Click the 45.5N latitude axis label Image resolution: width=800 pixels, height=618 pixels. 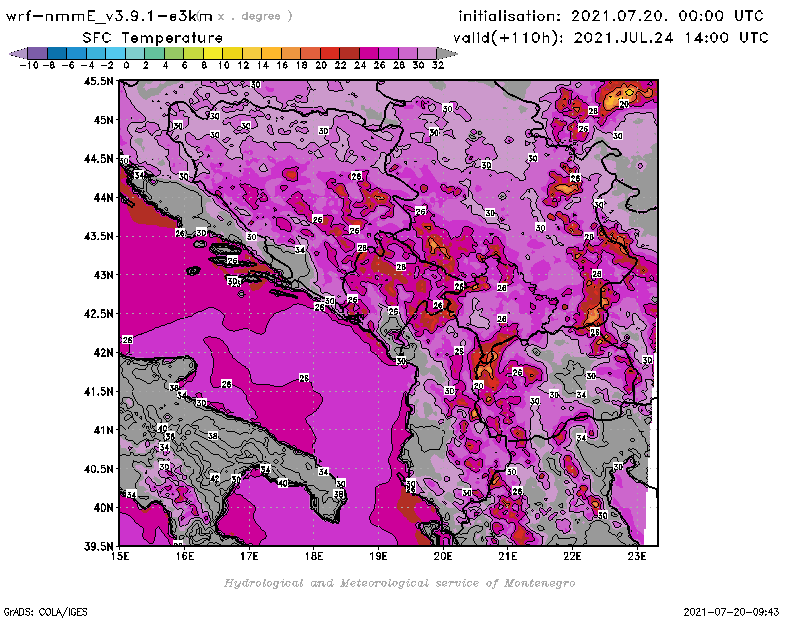click(97, 81)
